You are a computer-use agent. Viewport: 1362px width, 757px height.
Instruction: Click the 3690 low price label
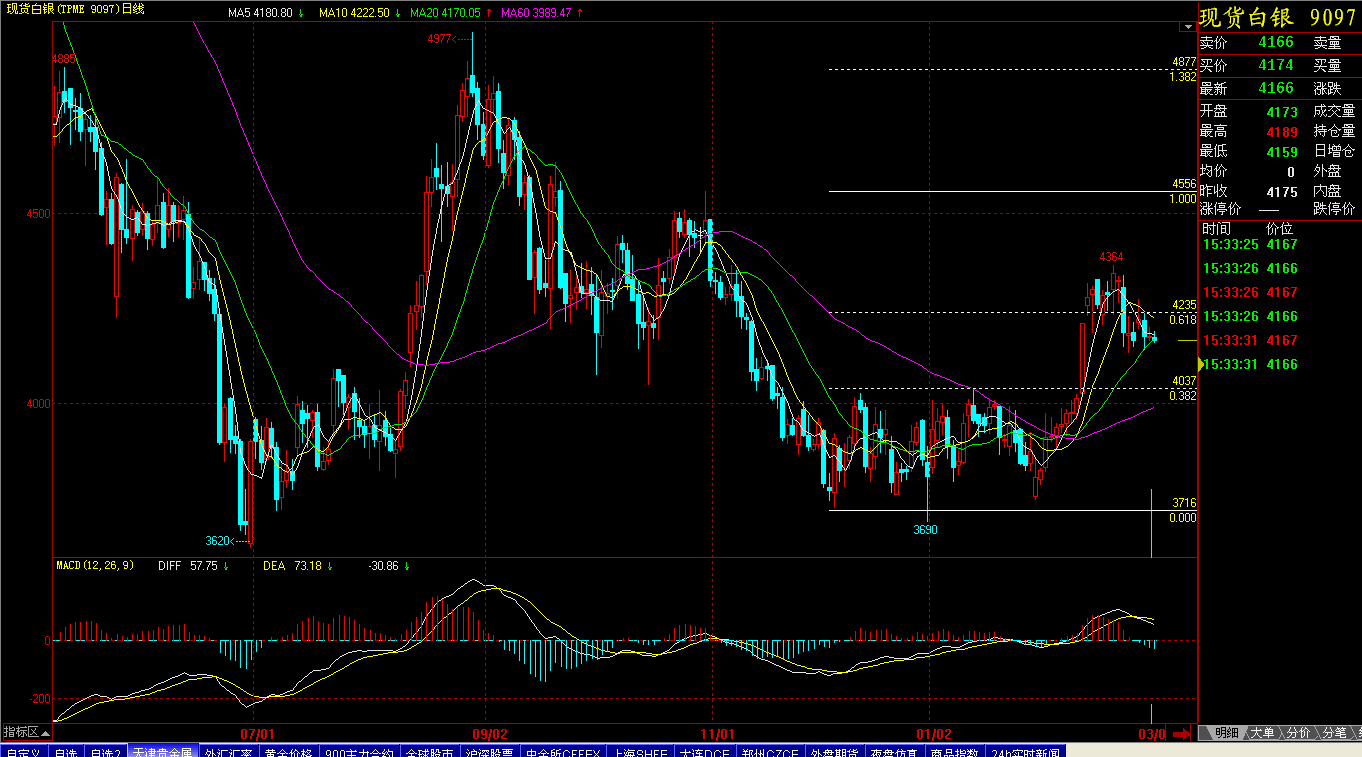[926, 530]
